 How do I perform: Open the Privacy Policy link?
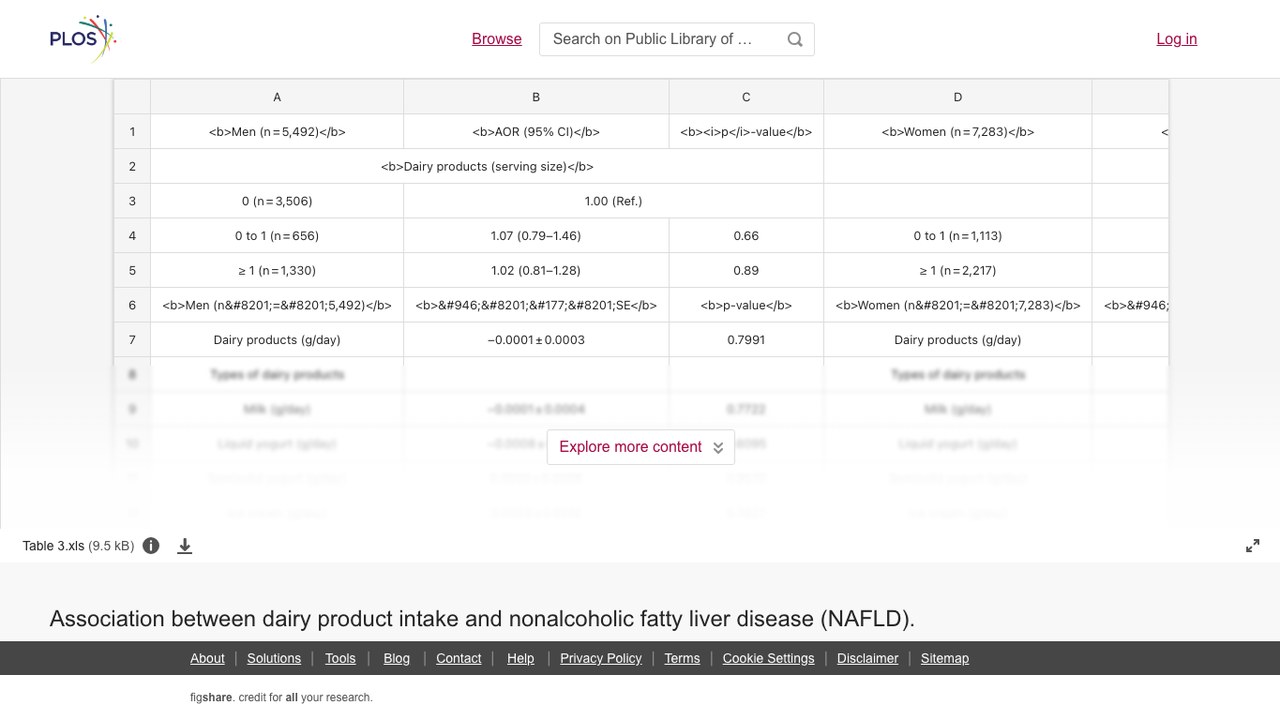click(601, 658)
